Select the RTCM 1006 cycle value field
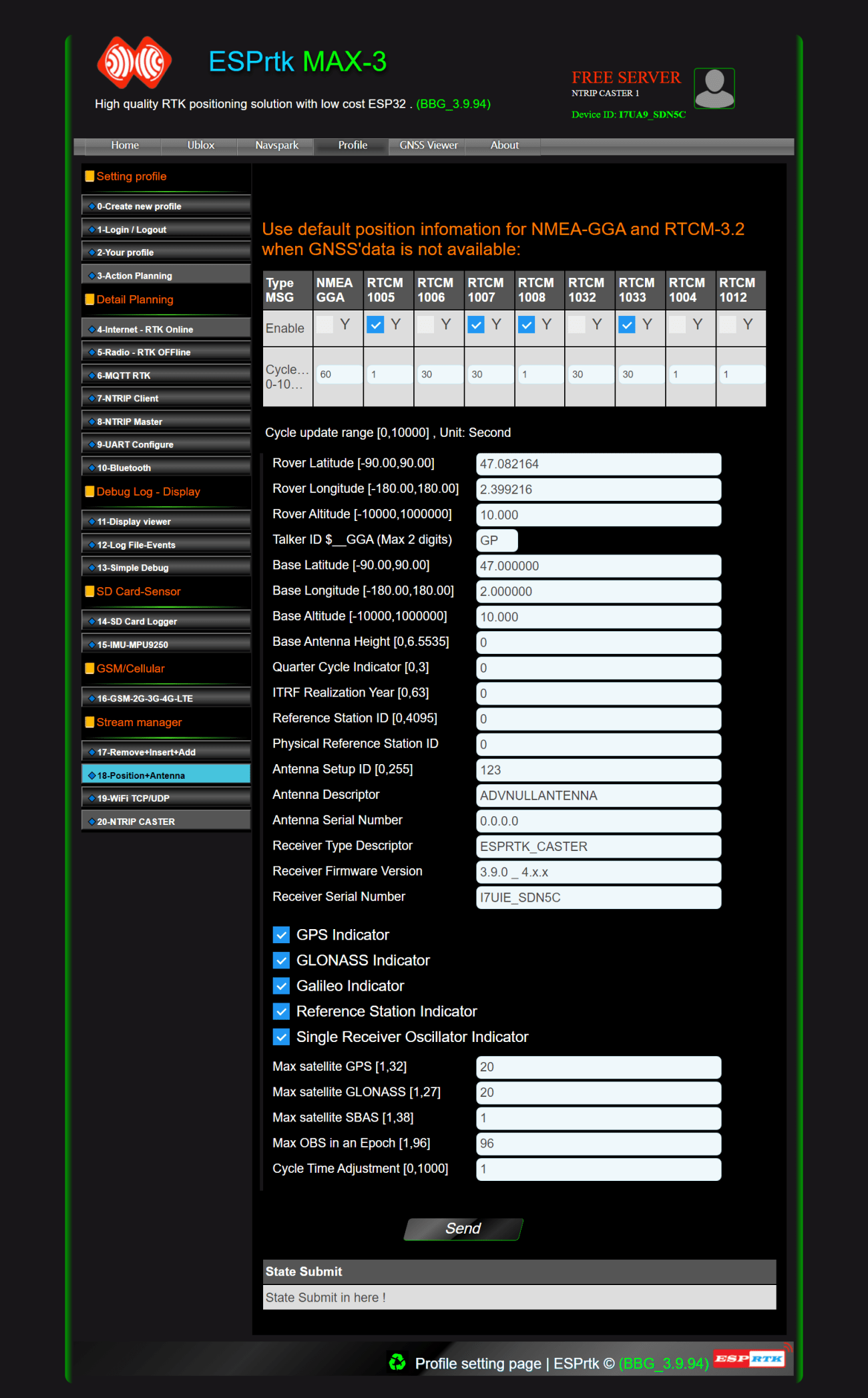 (x=439, y=375)
